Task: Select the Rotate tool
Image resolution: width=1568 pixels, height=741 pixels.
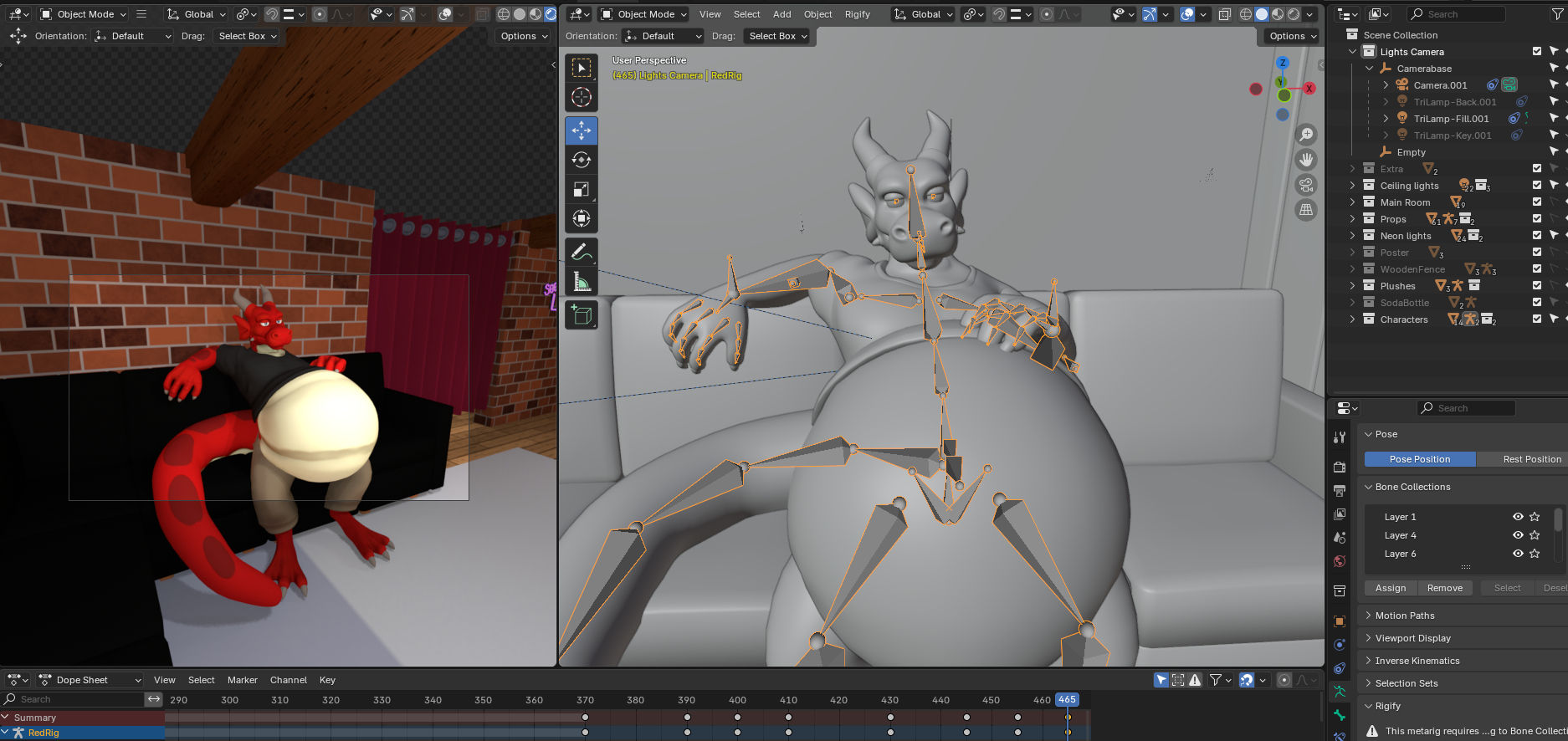Action: point(582,160)
